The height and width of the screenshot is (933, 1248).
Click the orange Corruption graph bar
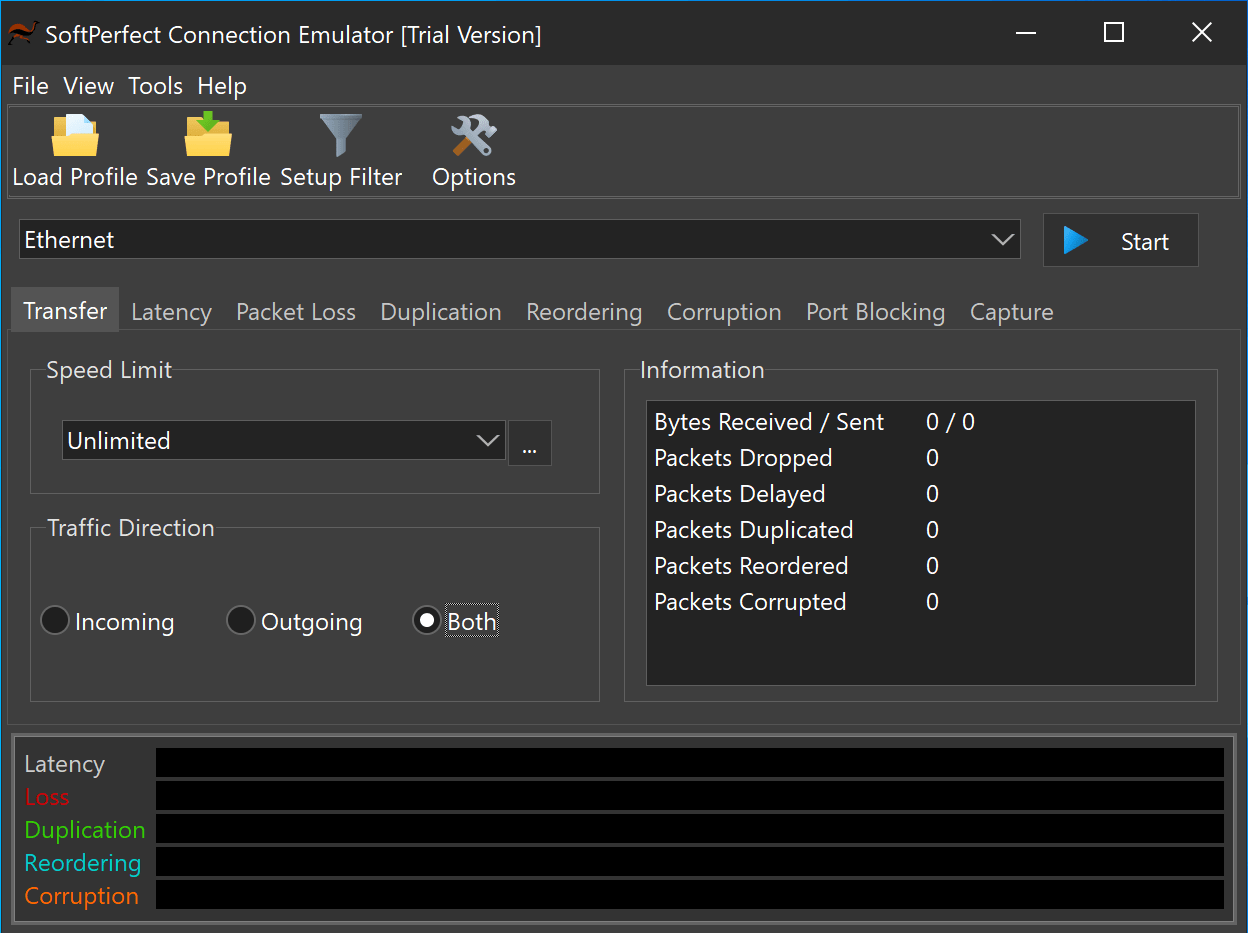pyautogui.click(x=690, y=895)
